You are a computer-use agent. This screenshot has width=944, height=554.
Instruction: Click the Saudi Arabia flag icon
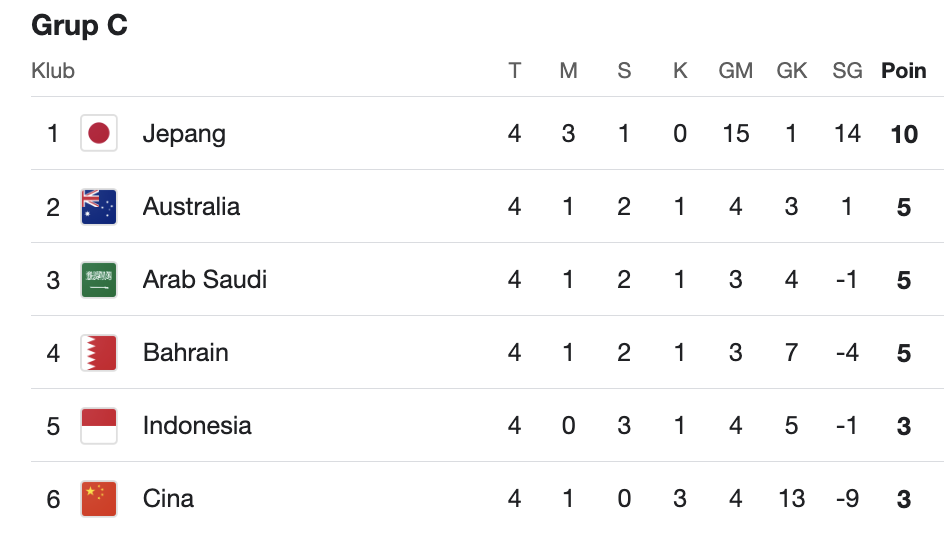tap(99, 279)
